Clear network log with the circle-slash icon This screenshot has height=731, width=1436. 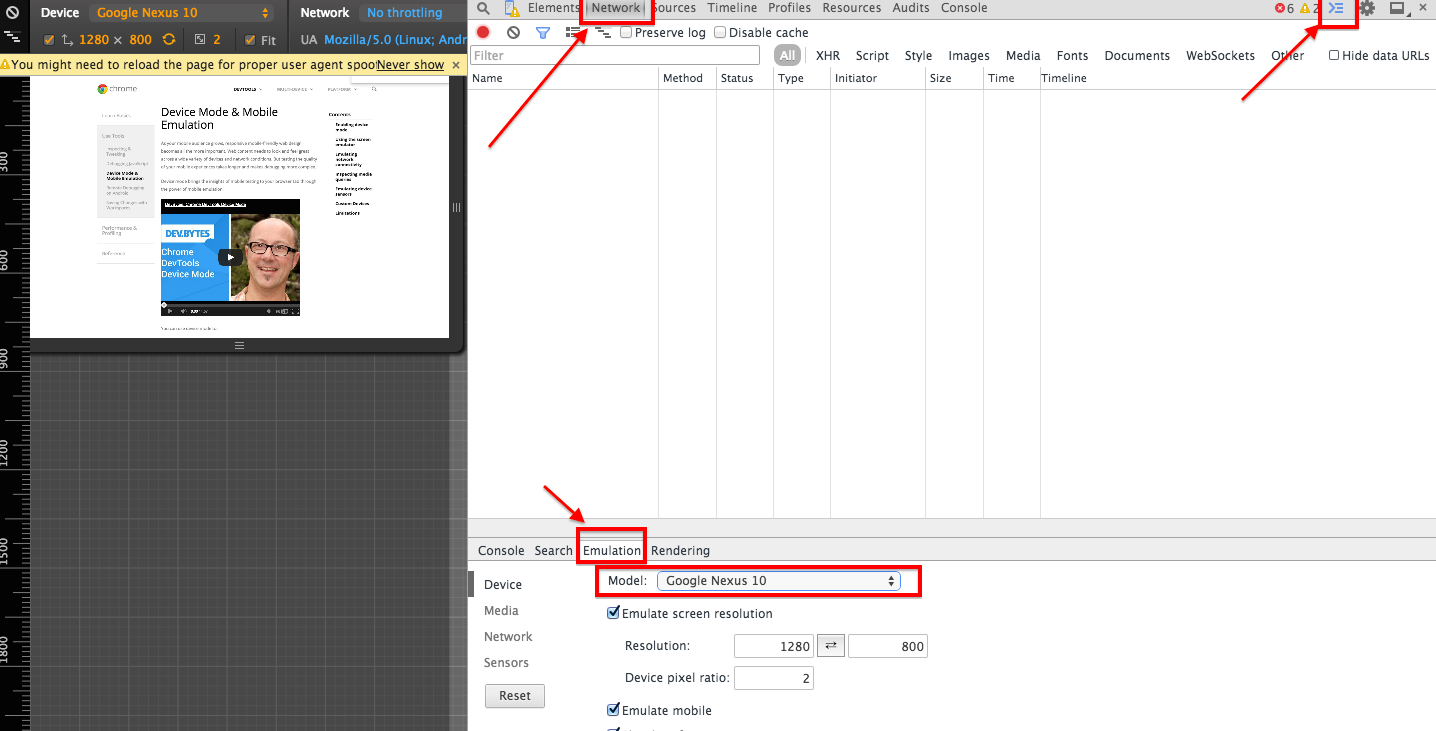click(x=513, y=32)
